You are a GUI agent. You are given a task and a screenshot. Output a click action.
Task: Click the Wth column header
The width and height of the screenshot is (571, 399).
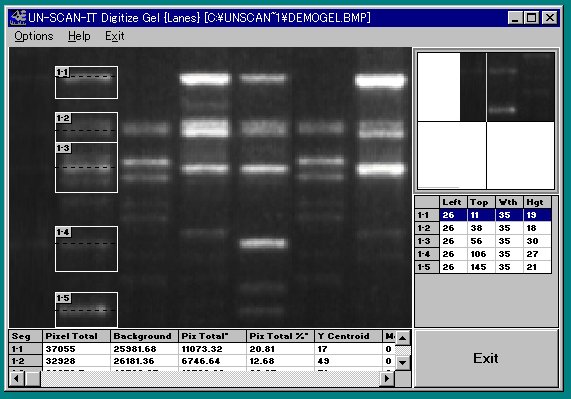509,202
